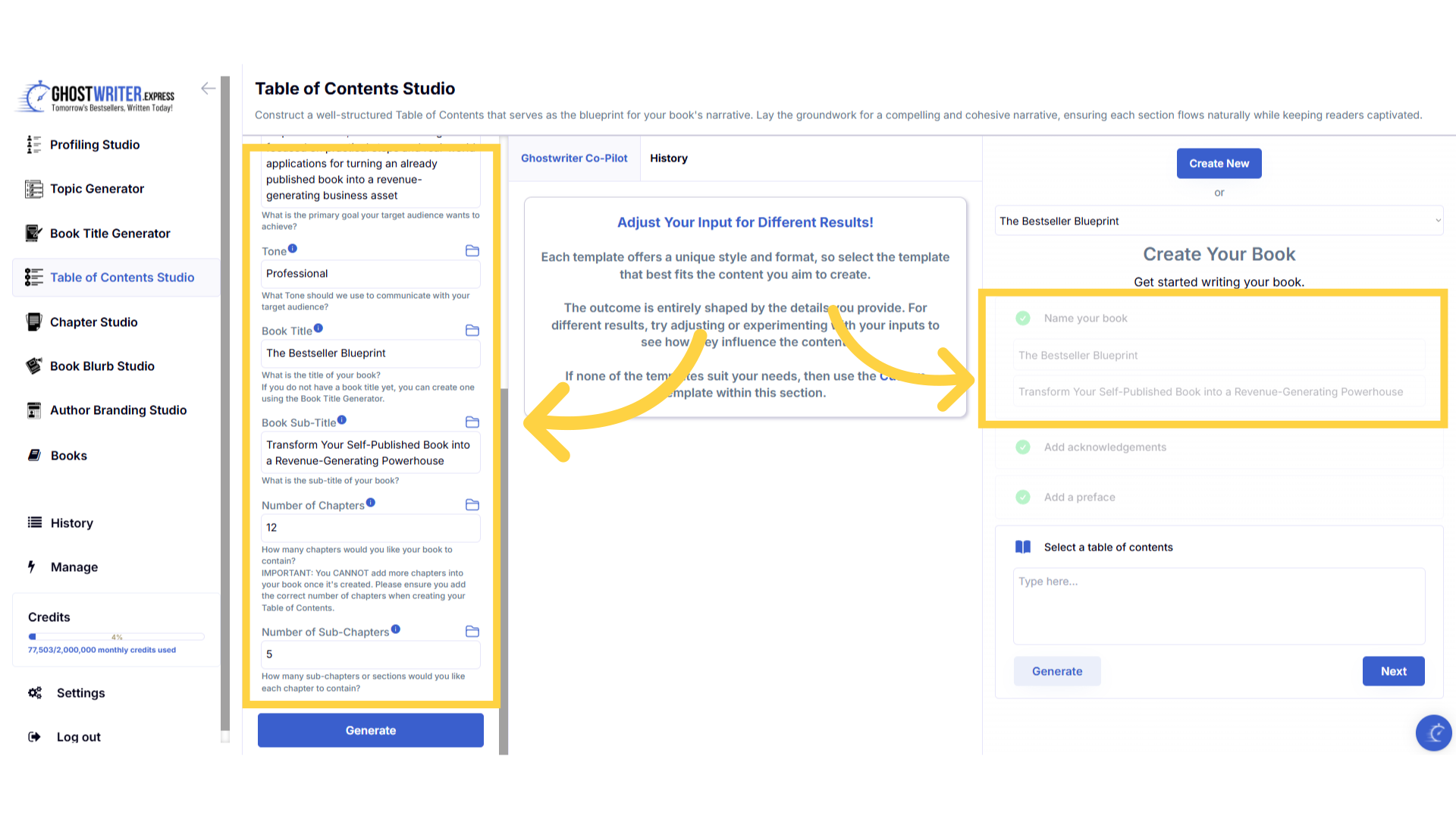Click the folder icon beside Book Title
This screenshot has height=819, width=1456.
point(472,331)
